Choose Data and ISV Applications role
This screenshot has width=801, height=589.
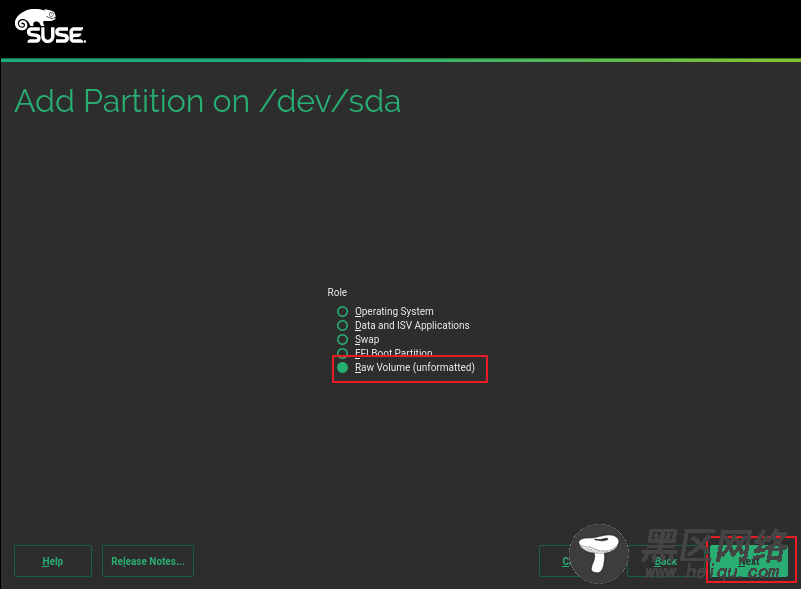(403, 325)
